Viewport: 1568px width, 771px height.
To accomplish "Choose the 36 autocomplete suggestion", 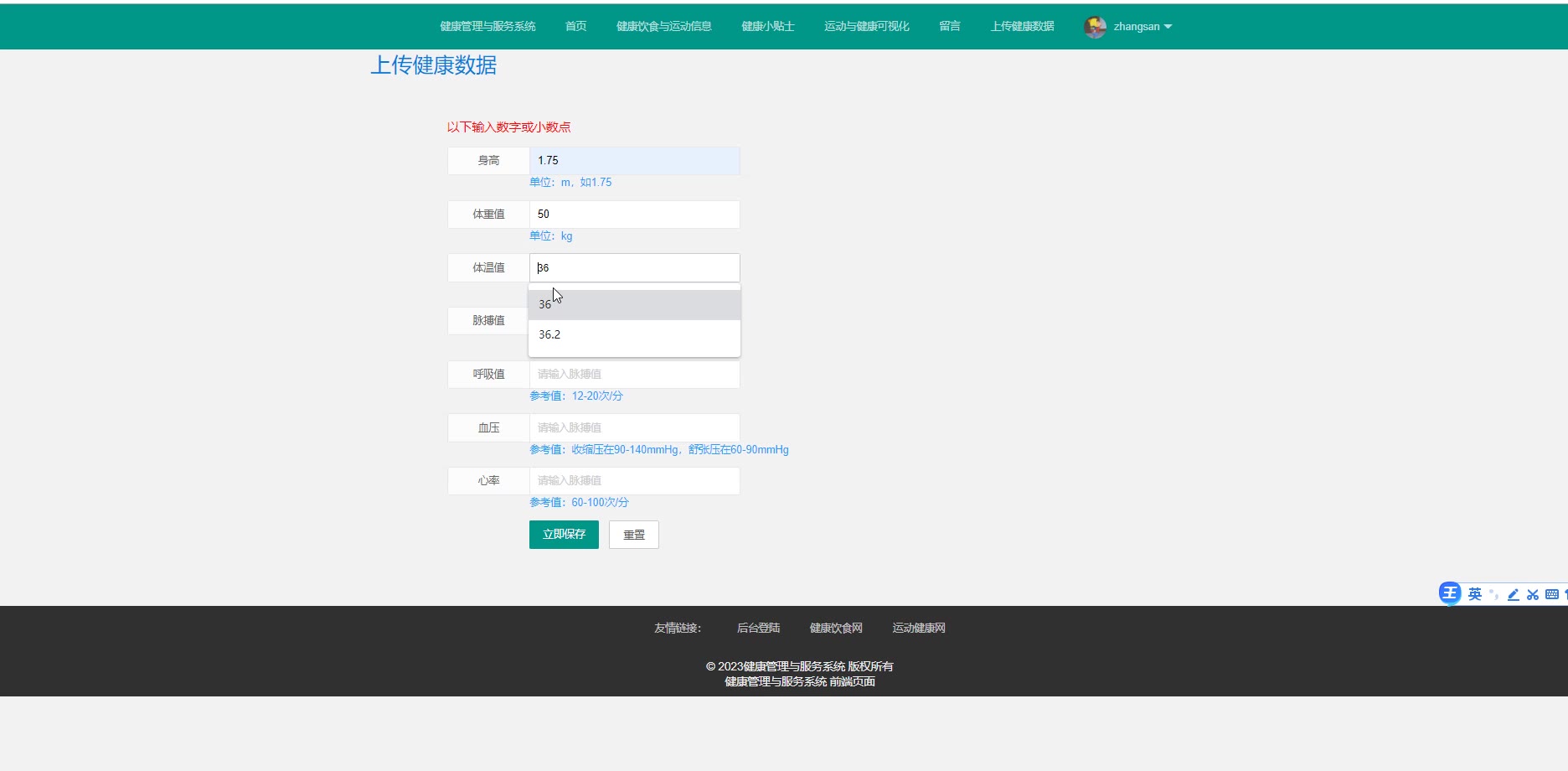I will click(634, 304).
